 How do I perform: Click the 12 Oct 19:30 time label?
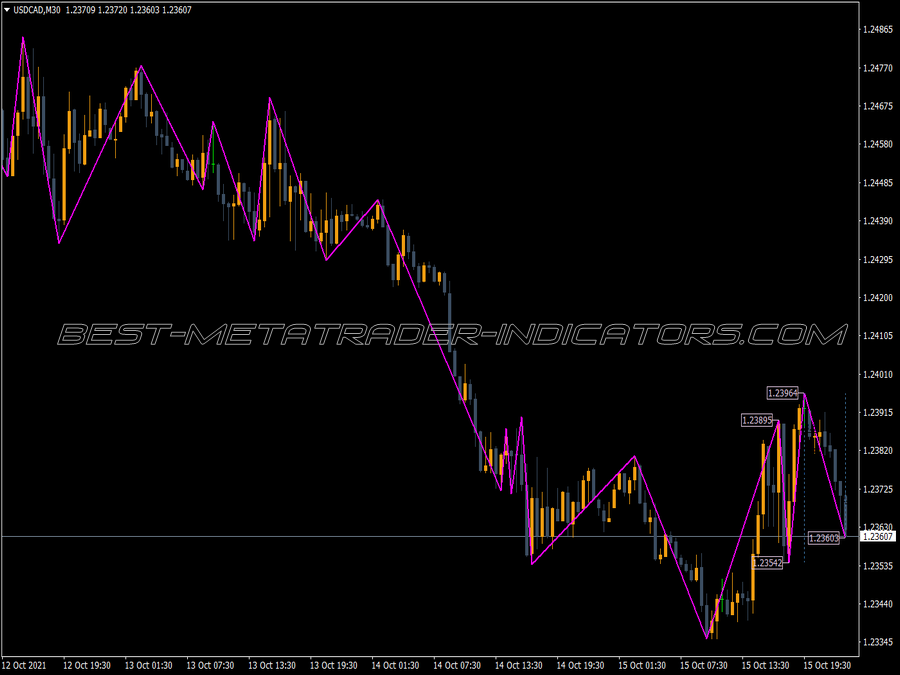click(x=87, y=665)
